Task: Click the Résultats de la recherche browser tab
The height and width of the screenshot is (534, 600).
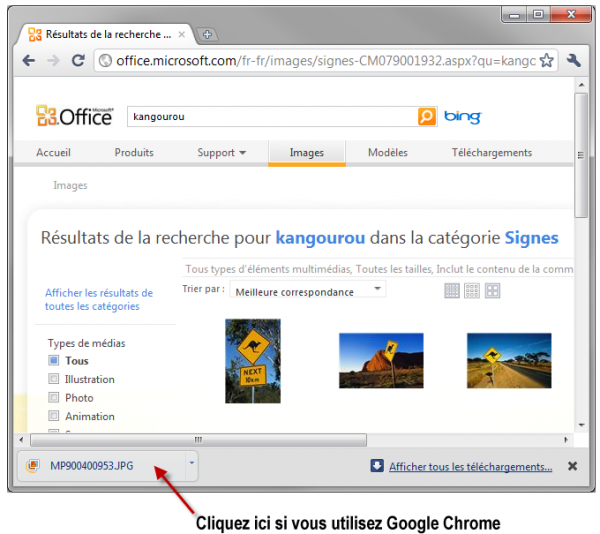Action: tap(107, 34)
